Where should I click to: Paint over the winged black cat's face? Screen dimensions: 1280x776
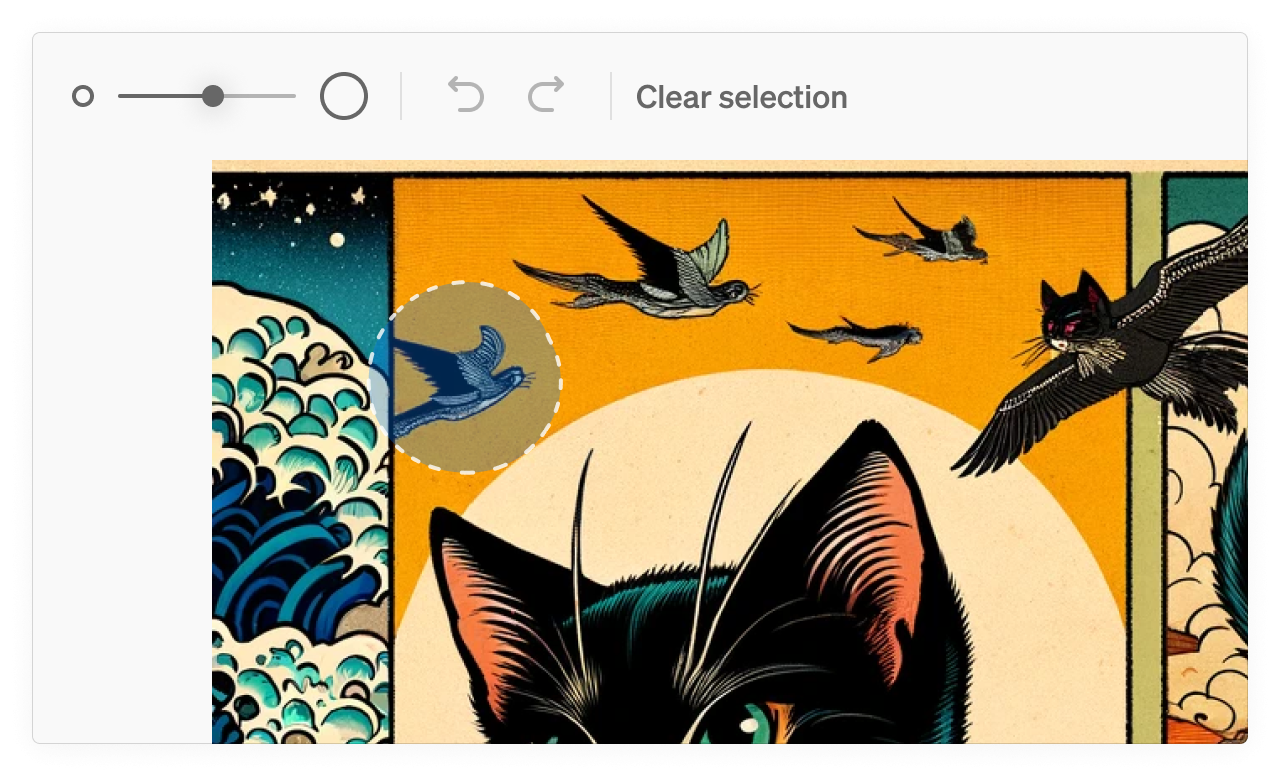[1072, 318]
